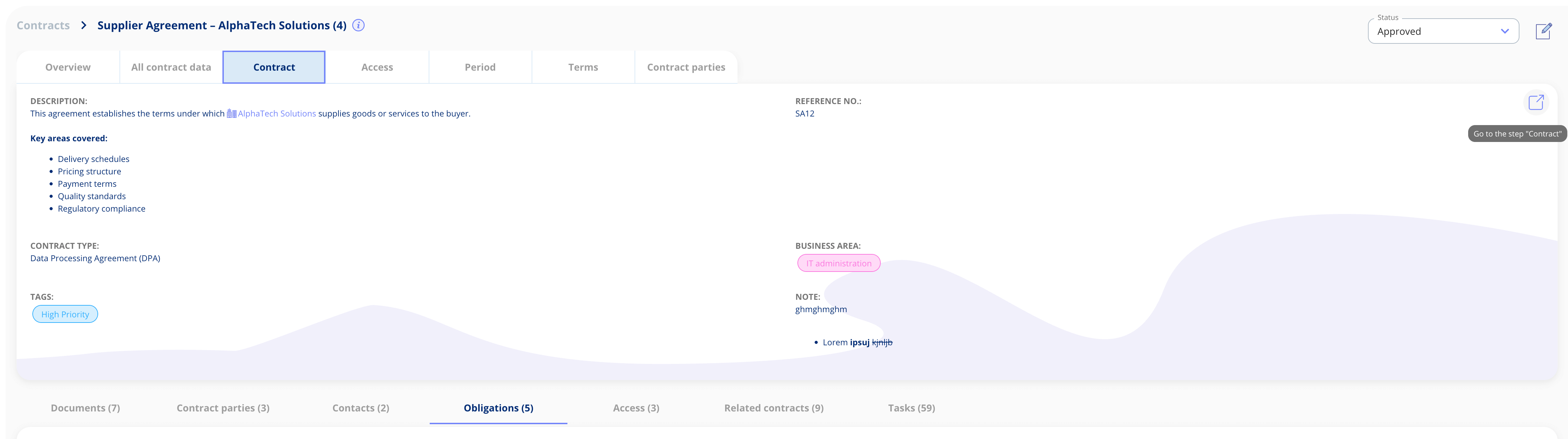1568x439 pixels.
Task: Click the IT administration business area chip
Action: point(838,263)
